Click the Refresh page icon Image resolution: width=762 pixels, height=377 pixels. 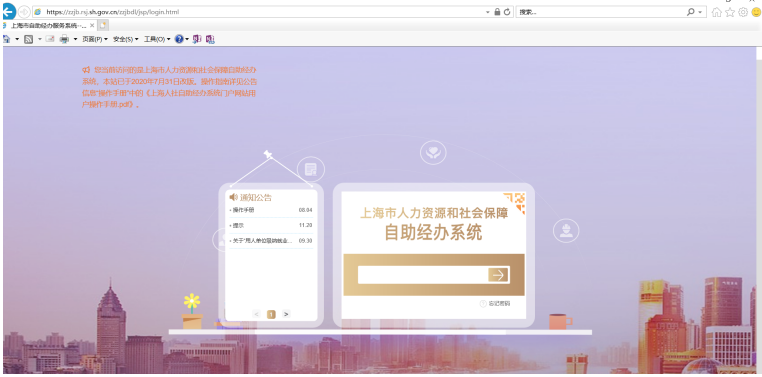point(507,12)
